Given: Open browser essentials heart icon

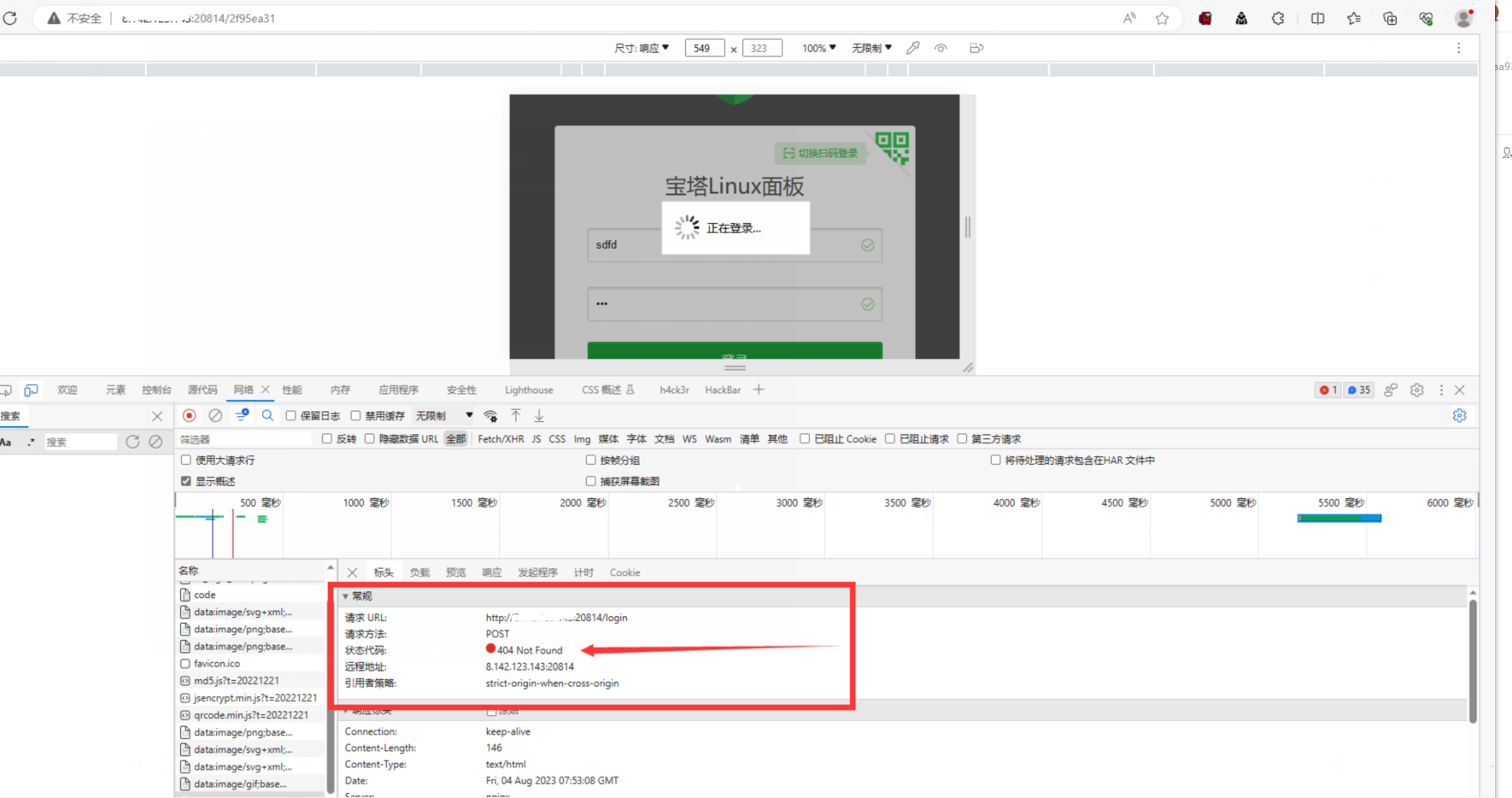Looking at the screenshot, I should point(1426,18).
